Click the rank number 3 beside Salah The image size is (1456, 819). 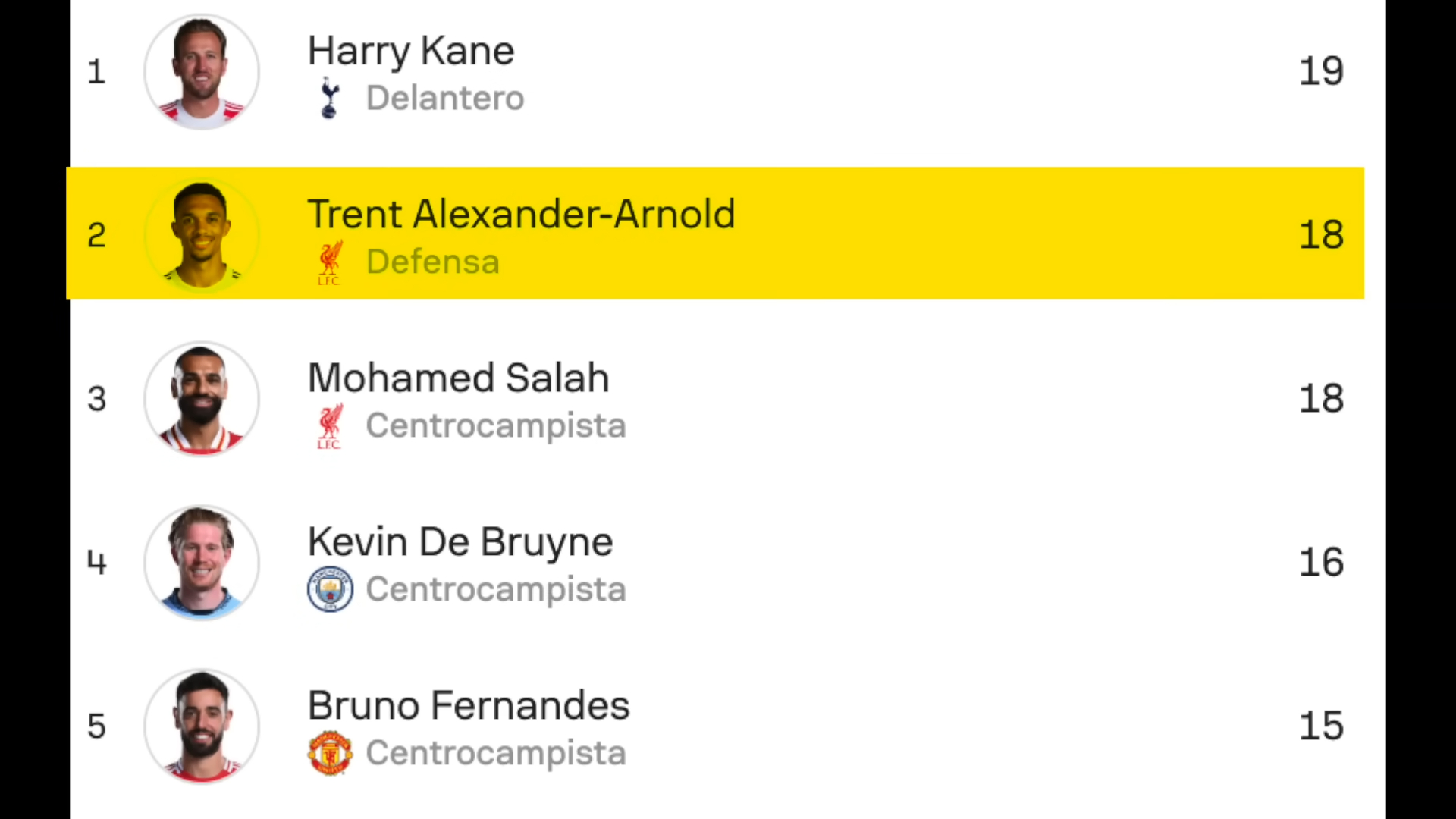tap(97, 399)
